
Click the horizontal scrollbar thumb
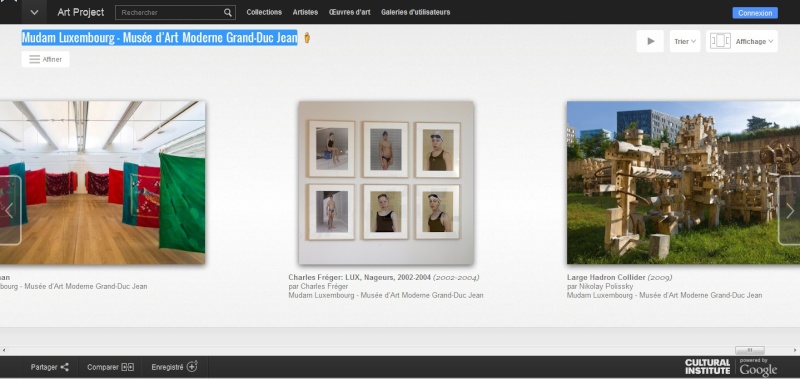(749, 350)
